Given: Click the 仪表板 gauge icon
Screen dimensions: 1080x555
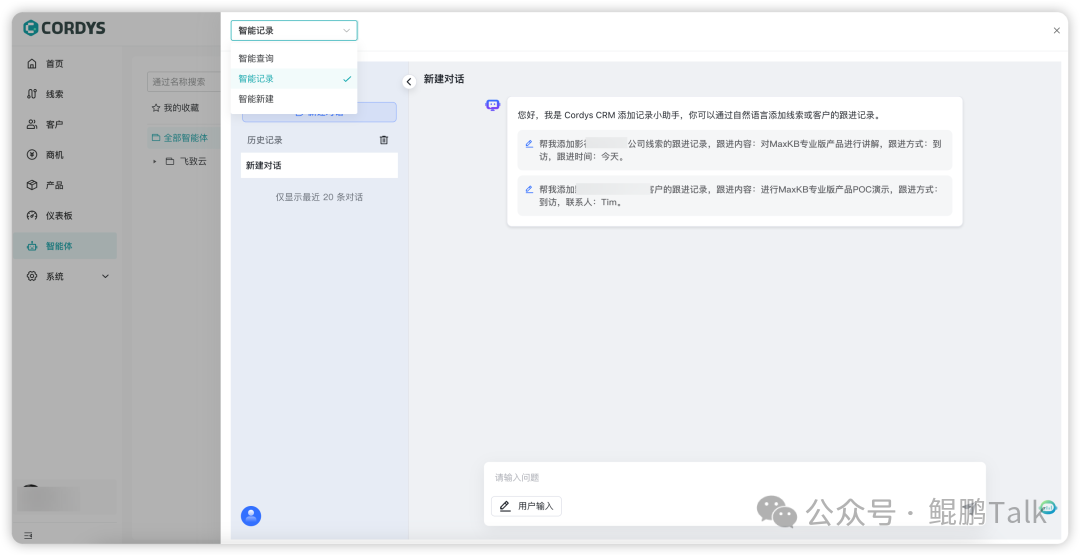Looking at the screenshot, I should pyautogui.click(x=32, y=216).
